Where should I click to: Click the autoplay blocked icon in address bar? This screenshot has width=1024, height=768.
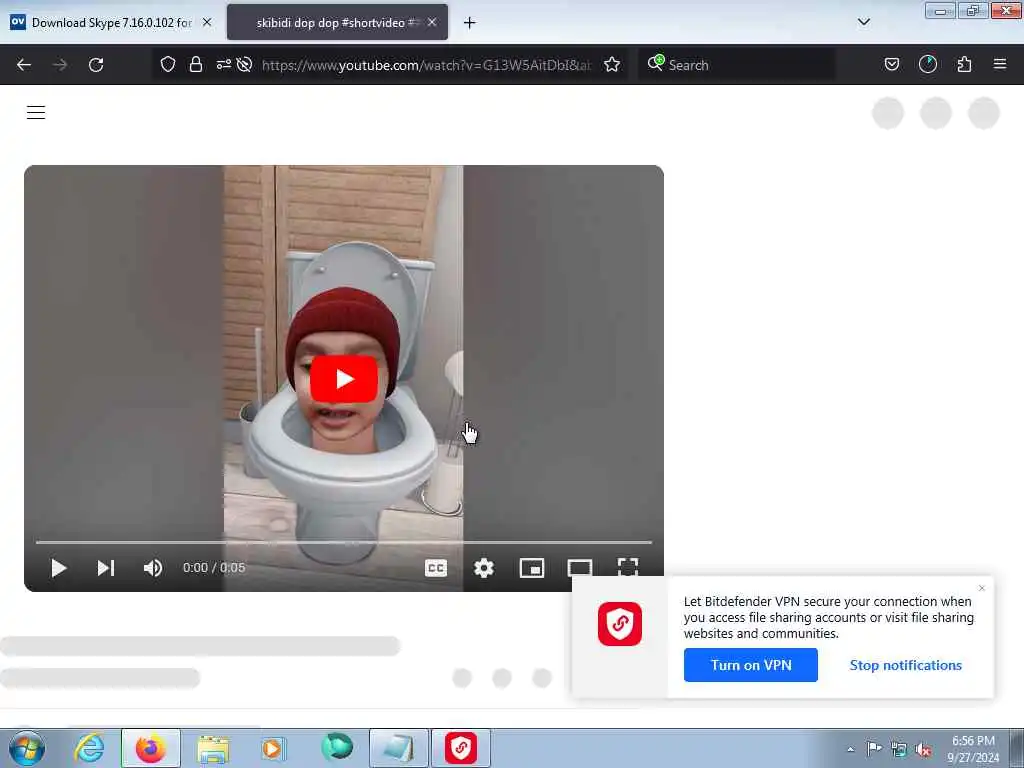tap(244, 64)
